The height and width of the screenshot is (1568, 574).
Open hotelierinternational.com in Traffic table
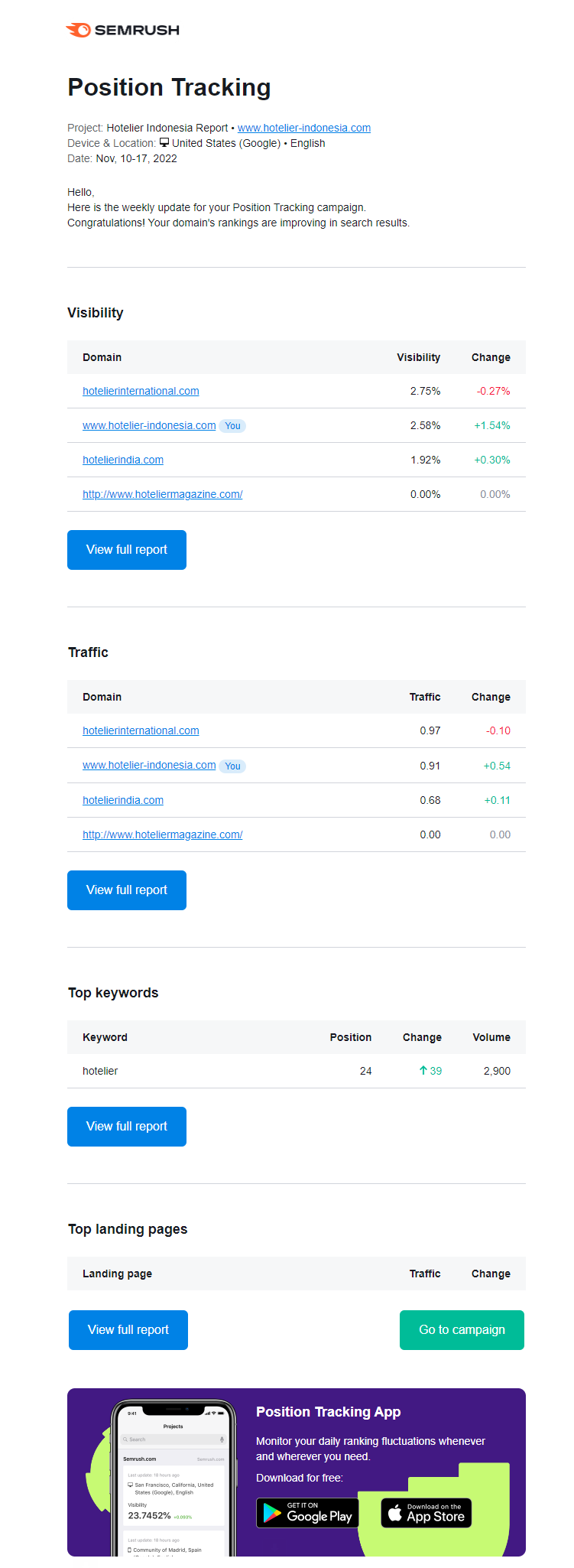click(x=141, y=730)
